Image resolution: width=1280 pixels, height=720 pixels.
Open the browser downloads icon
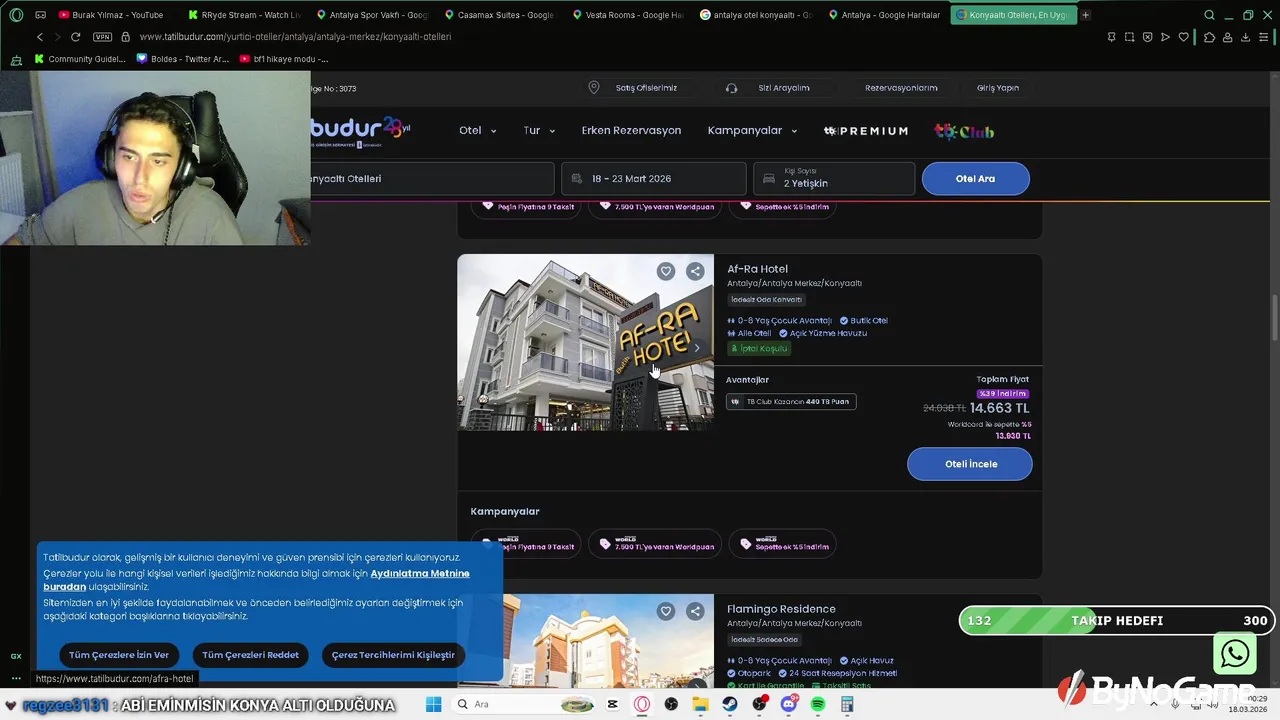1246,37
